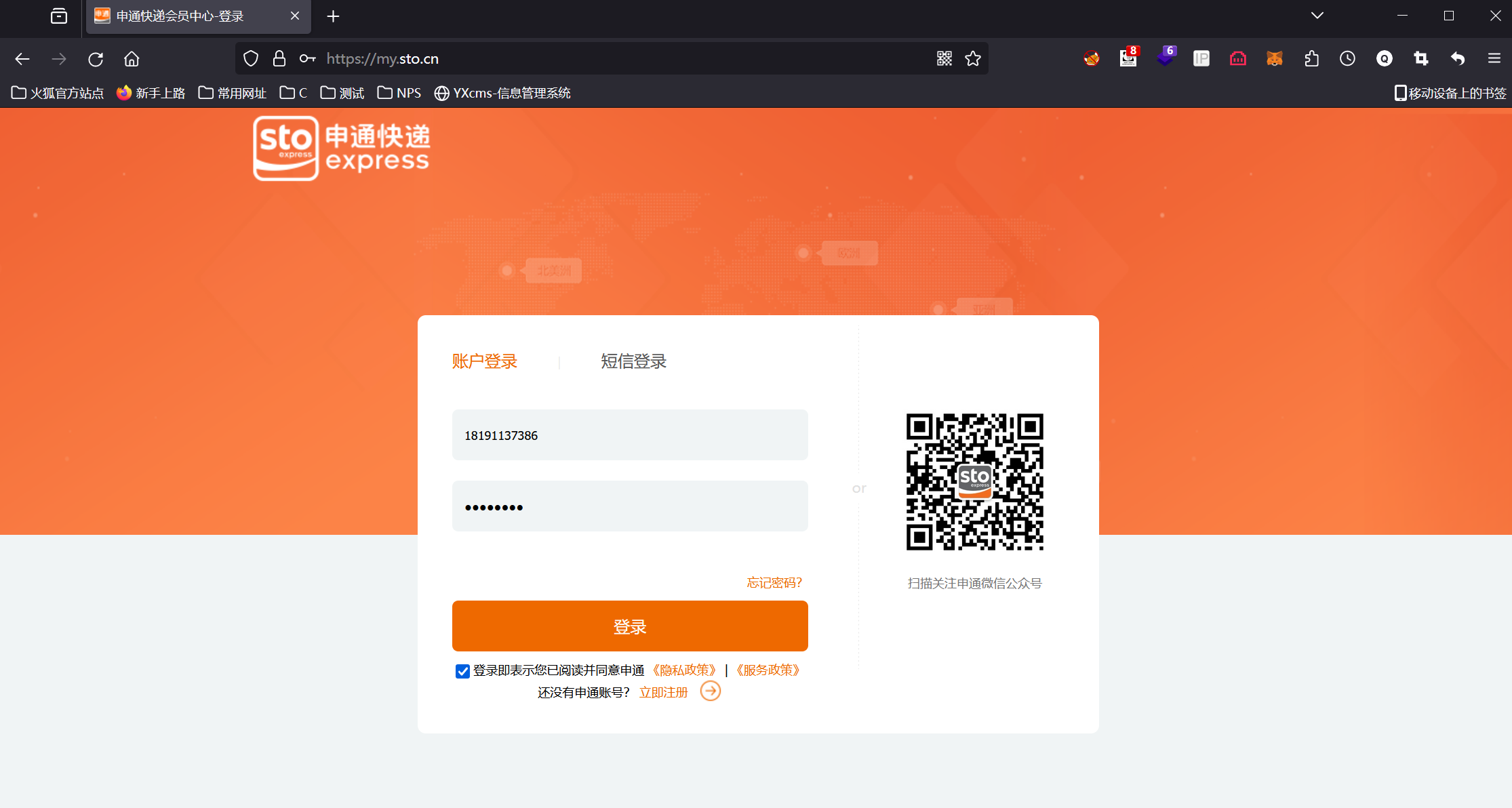Image resolution: width=1512 pixels, height=808 pixels.
Task: Show site security lock information
Action: pos(279,59)
